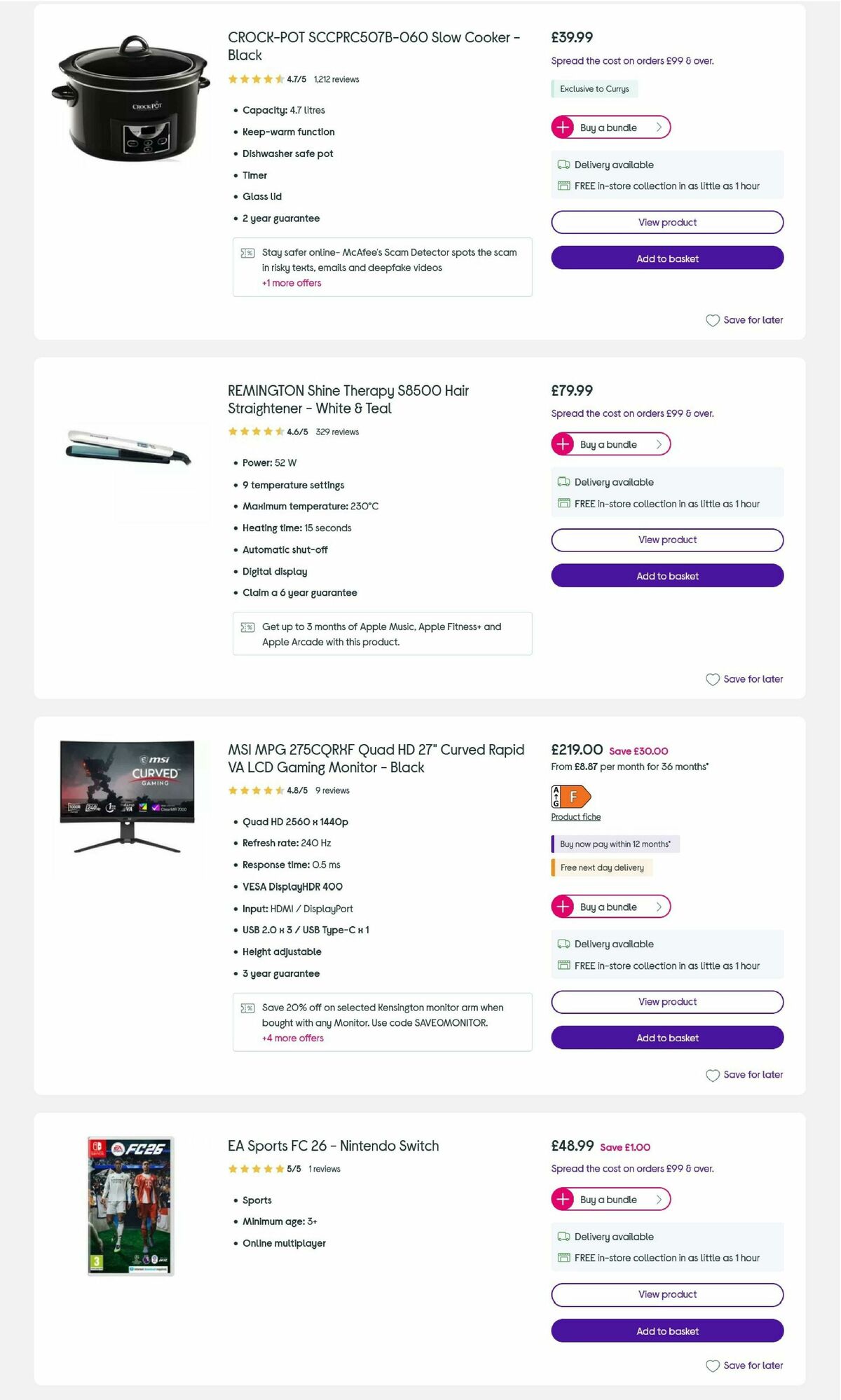The height and width of the screenshot is (1400, 841).
Task: Save the Remington straightener for later
Action: 744,679
